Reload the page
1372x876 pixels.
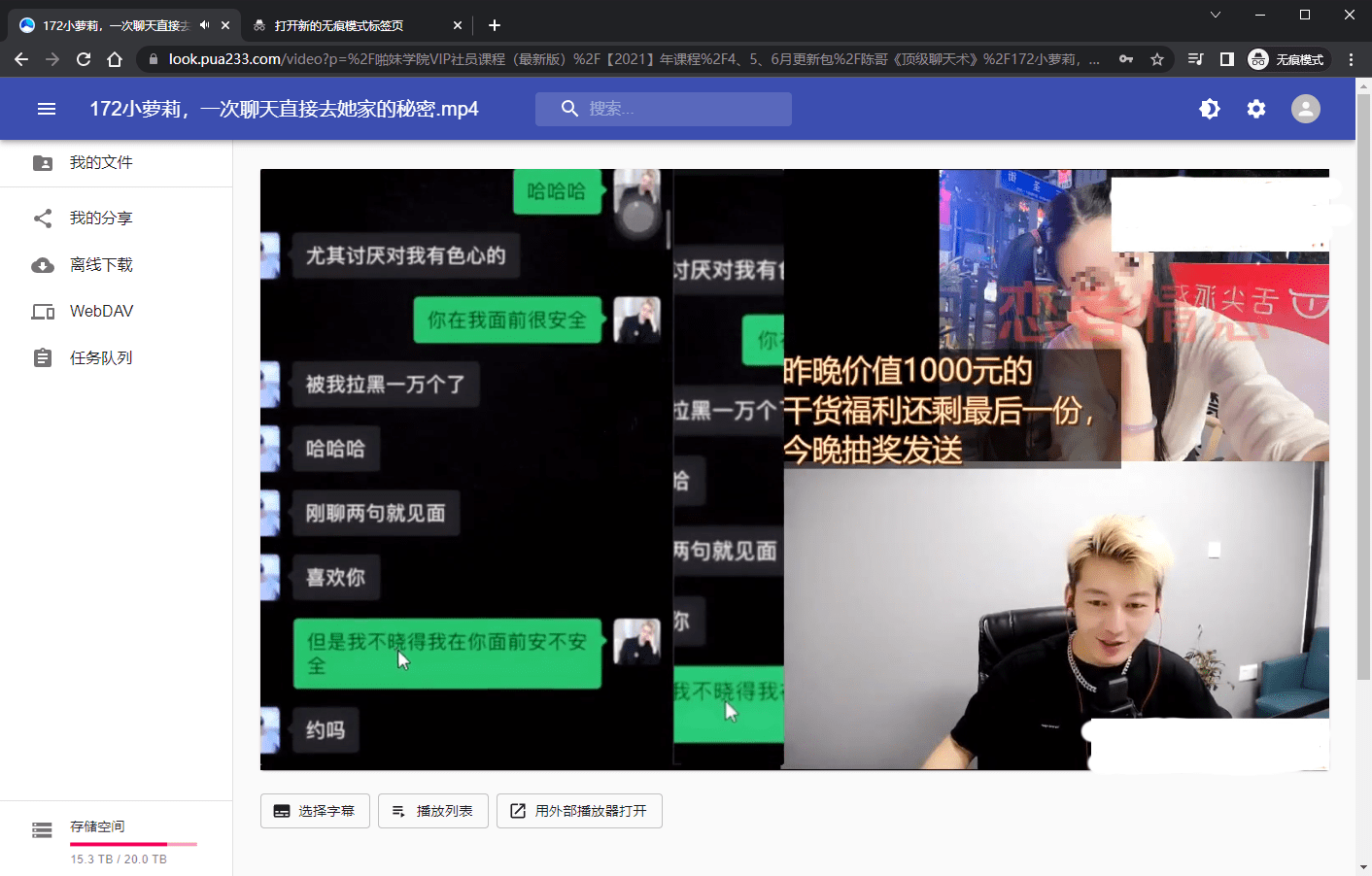(84, 59)
